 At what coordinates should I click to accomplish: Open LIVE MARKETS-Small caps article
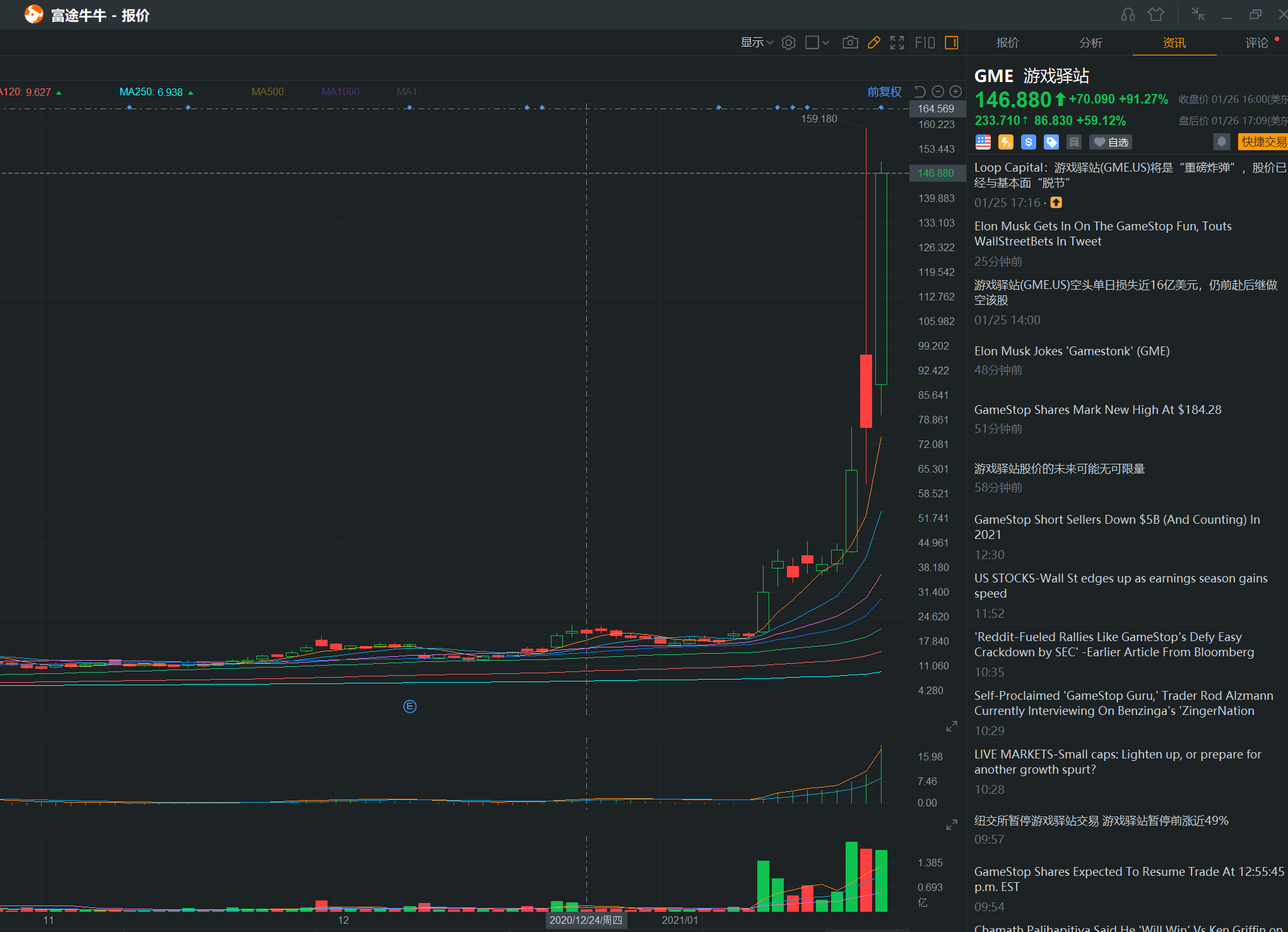click(1127, 771)
